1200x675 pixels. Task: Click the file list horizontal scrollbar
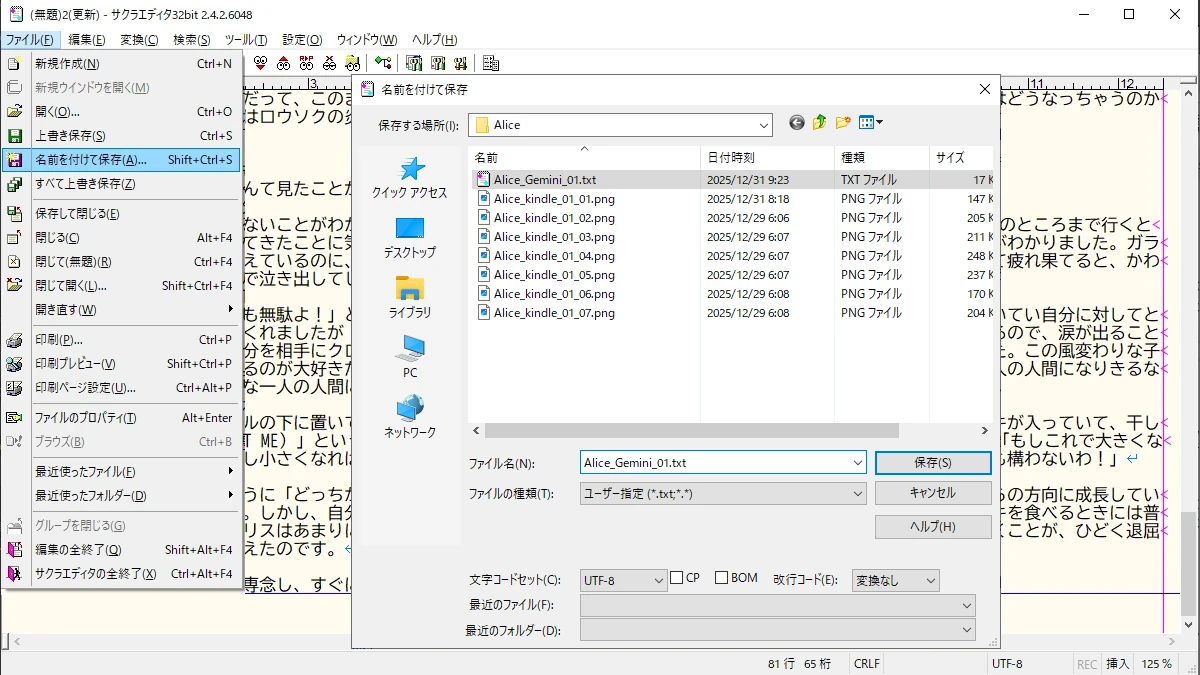point(690,430)
